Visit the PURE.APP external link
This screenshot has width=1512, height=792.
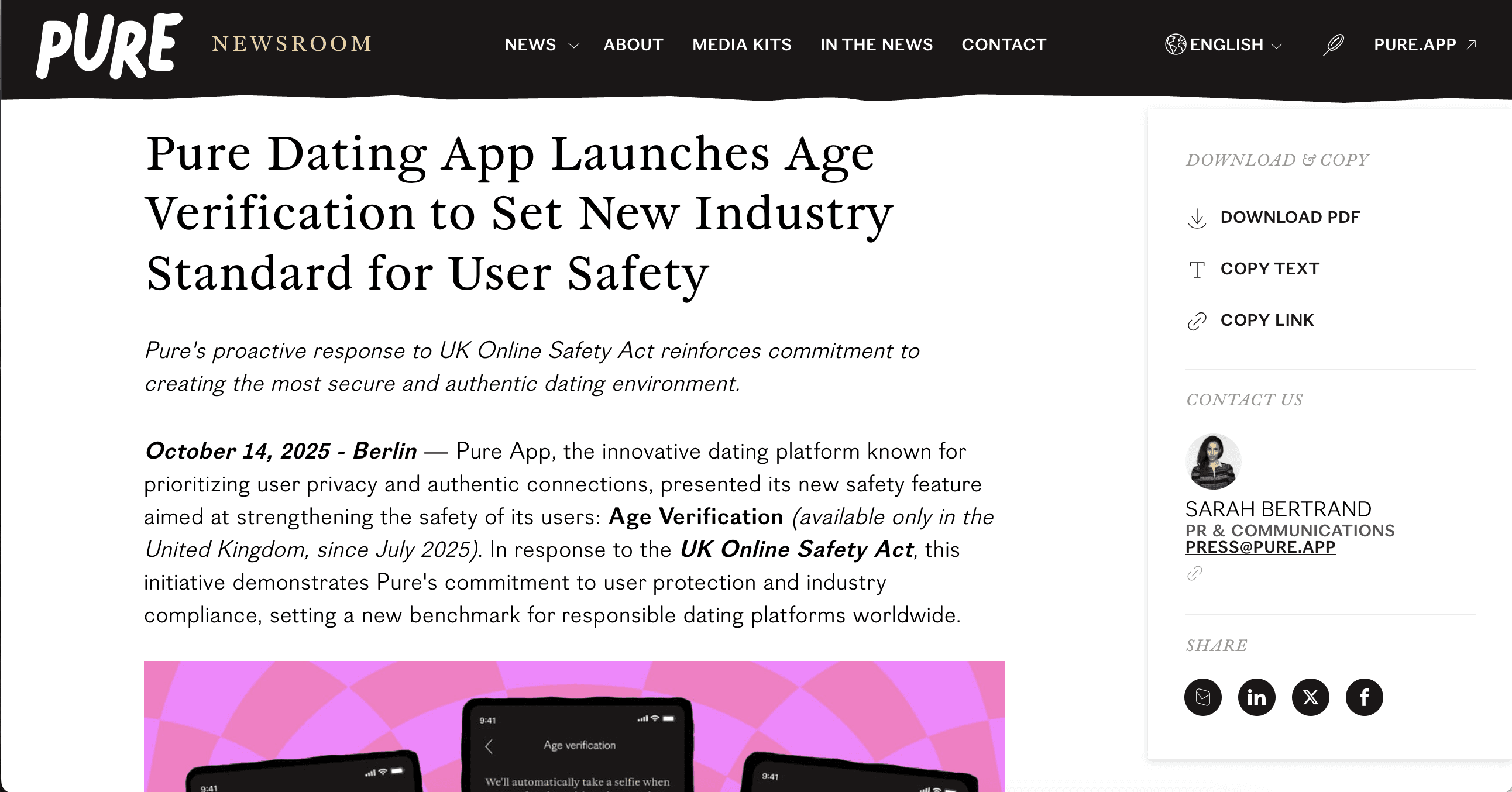click(x=1414, y=44)
